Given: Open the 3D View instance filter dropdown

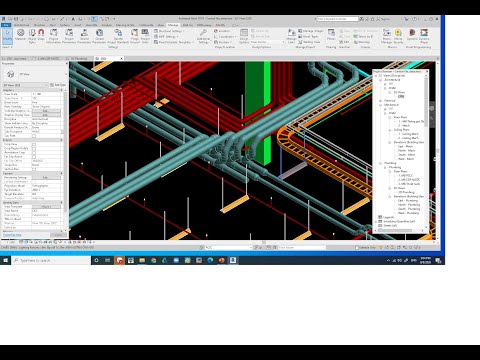Looking at the screenshot, I should [x=25, y=85].
